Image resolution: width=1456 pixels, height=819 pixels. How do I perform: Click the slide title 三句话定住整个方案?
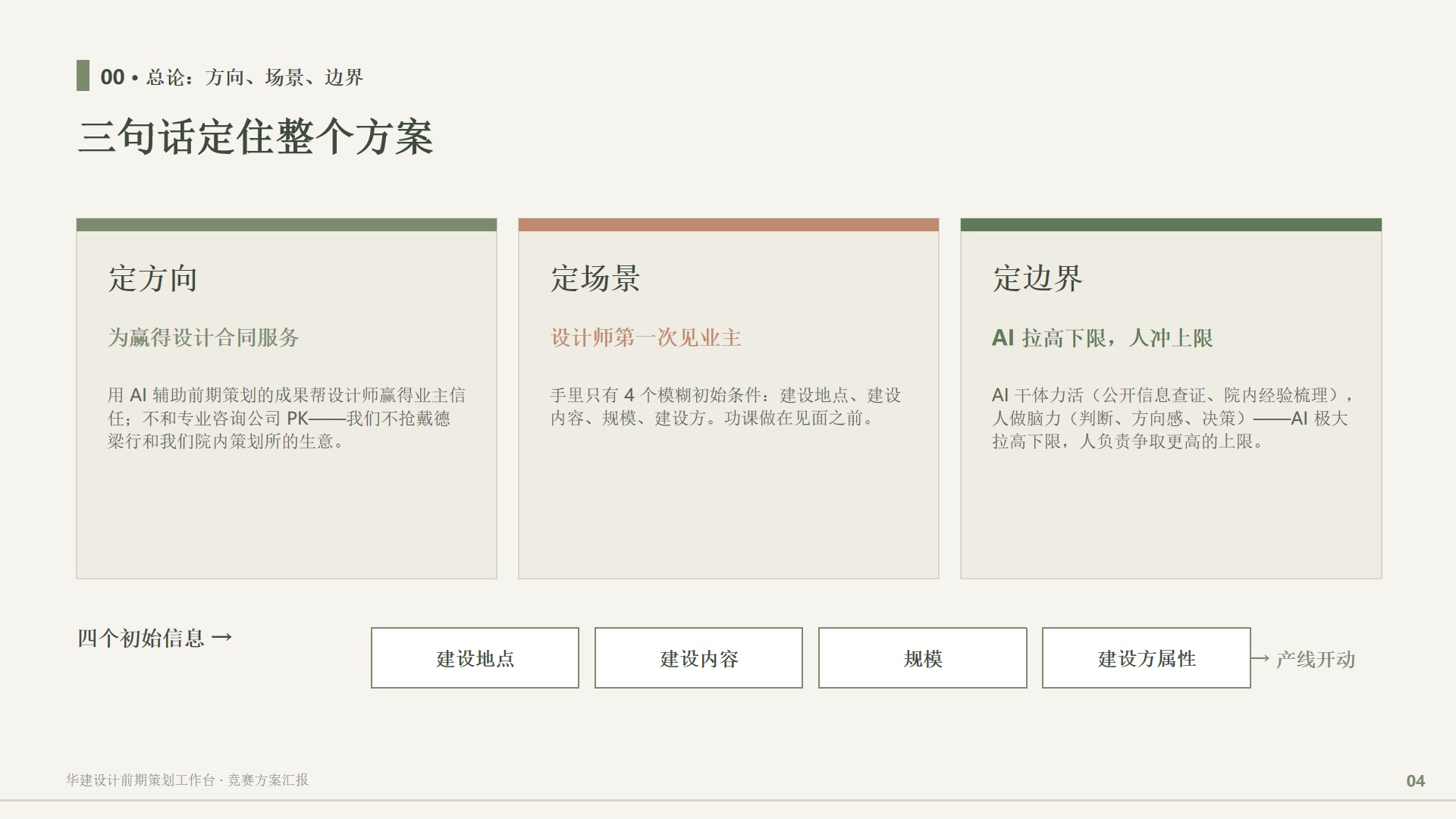(x=256, y=138)
